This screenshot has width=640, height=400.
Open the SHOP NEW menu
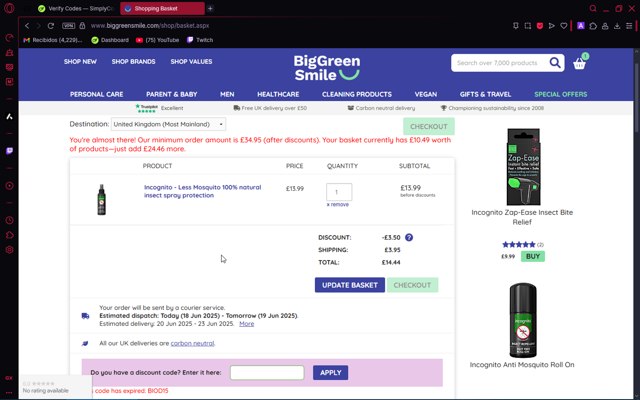[80, 62]
